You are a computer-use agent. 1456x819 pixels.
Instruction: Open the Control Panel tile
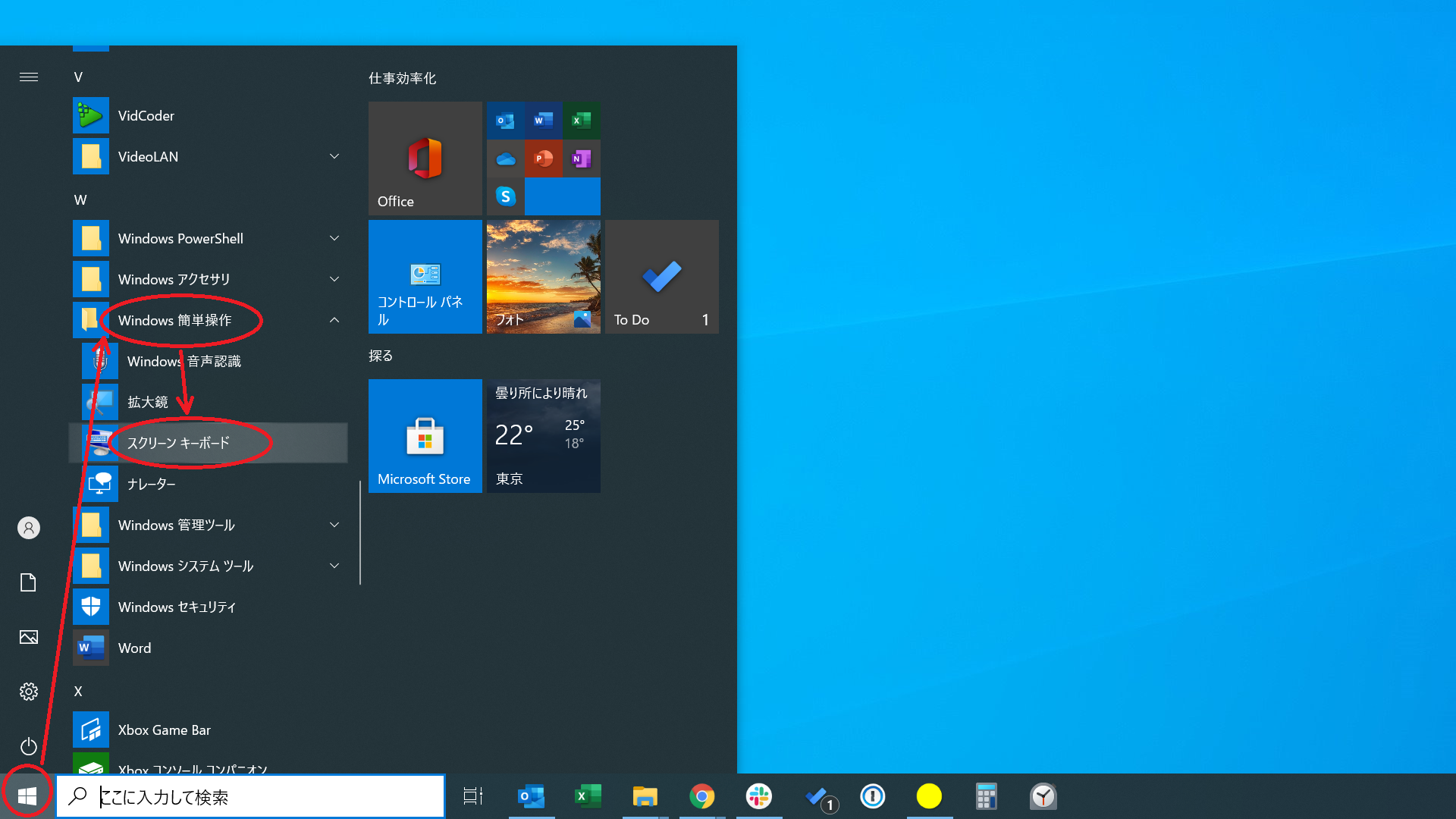pyautogui.click(x=425, y=277)
